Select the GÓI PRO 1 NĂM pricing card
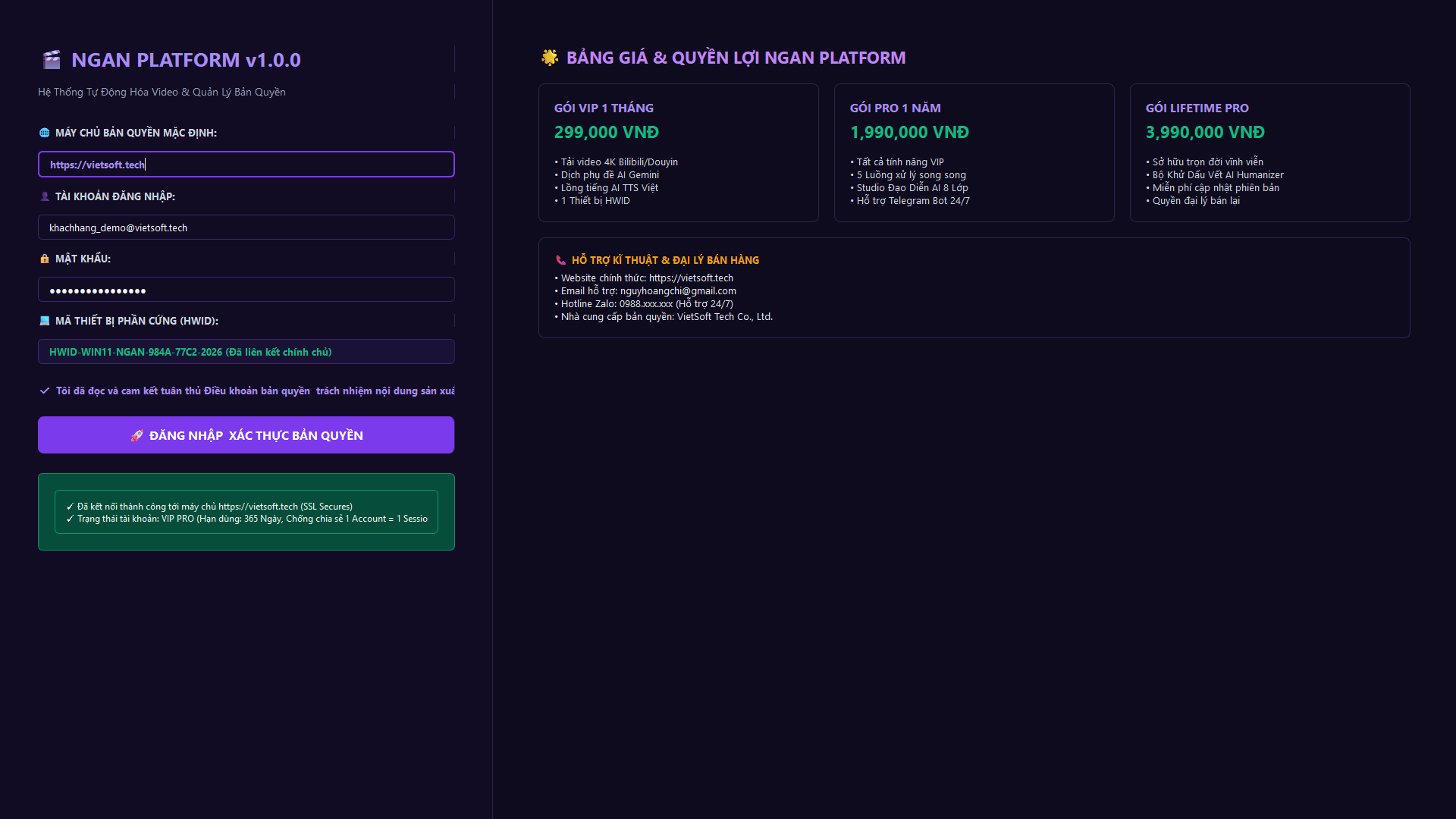 click(974, 153)
